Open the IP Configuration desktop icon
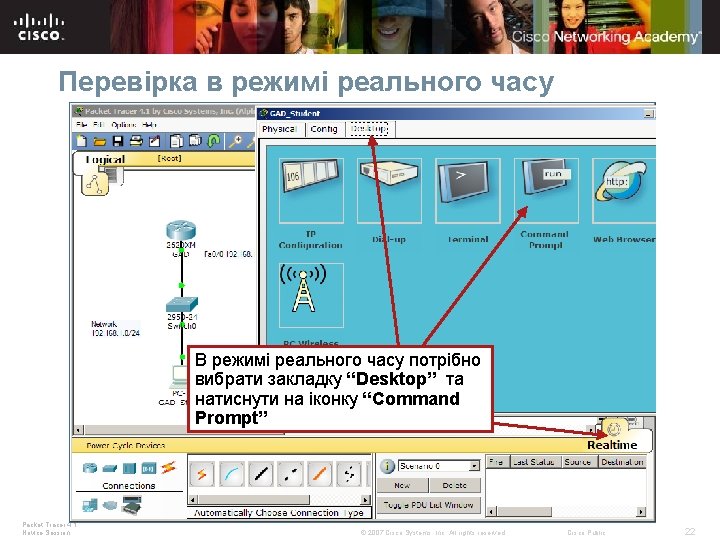Screen dimensions: 720x540 [x=311, y=190]
